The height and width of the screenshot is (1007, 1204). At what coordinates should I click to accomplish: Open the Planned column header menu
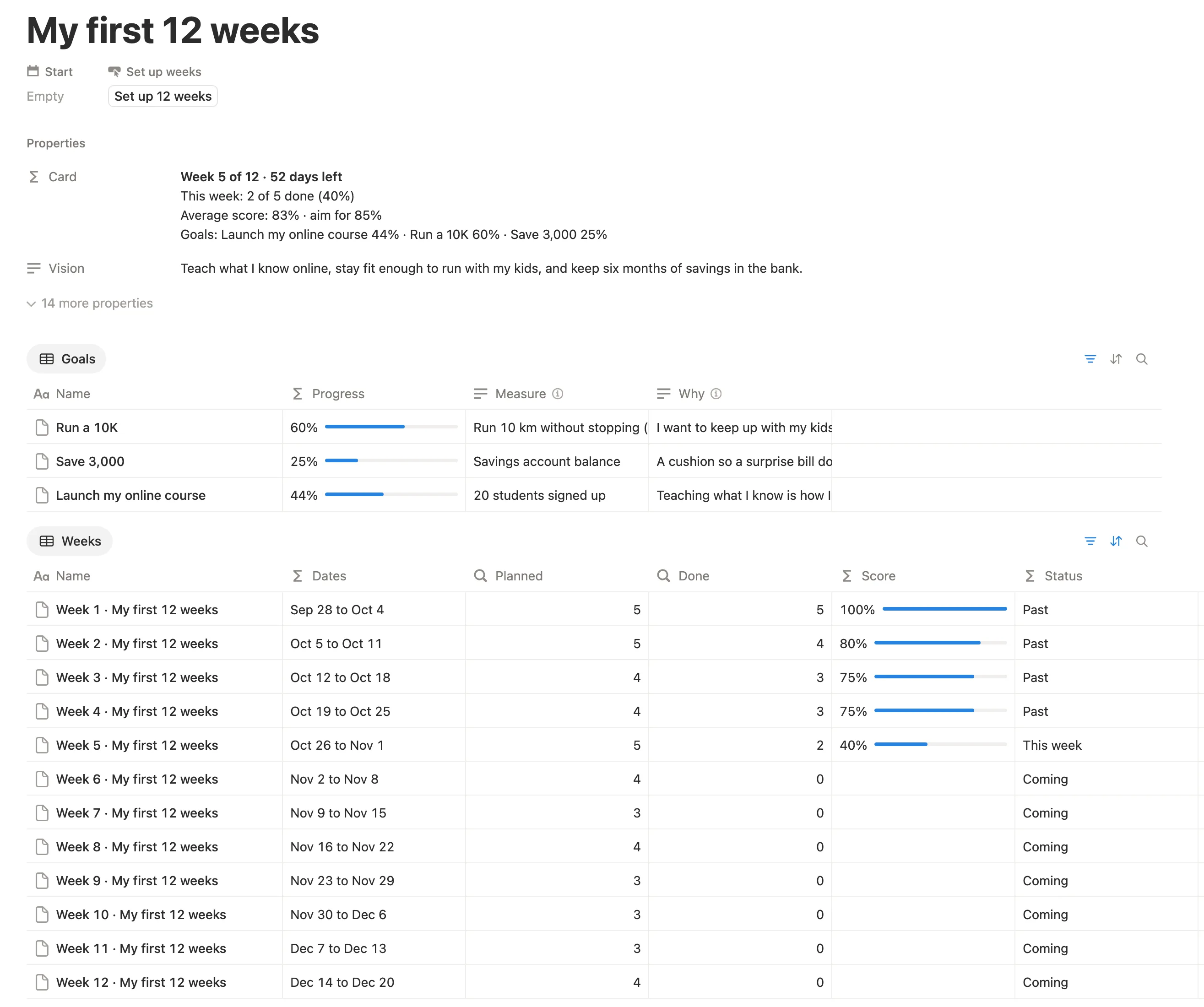(x=557, y=576)
